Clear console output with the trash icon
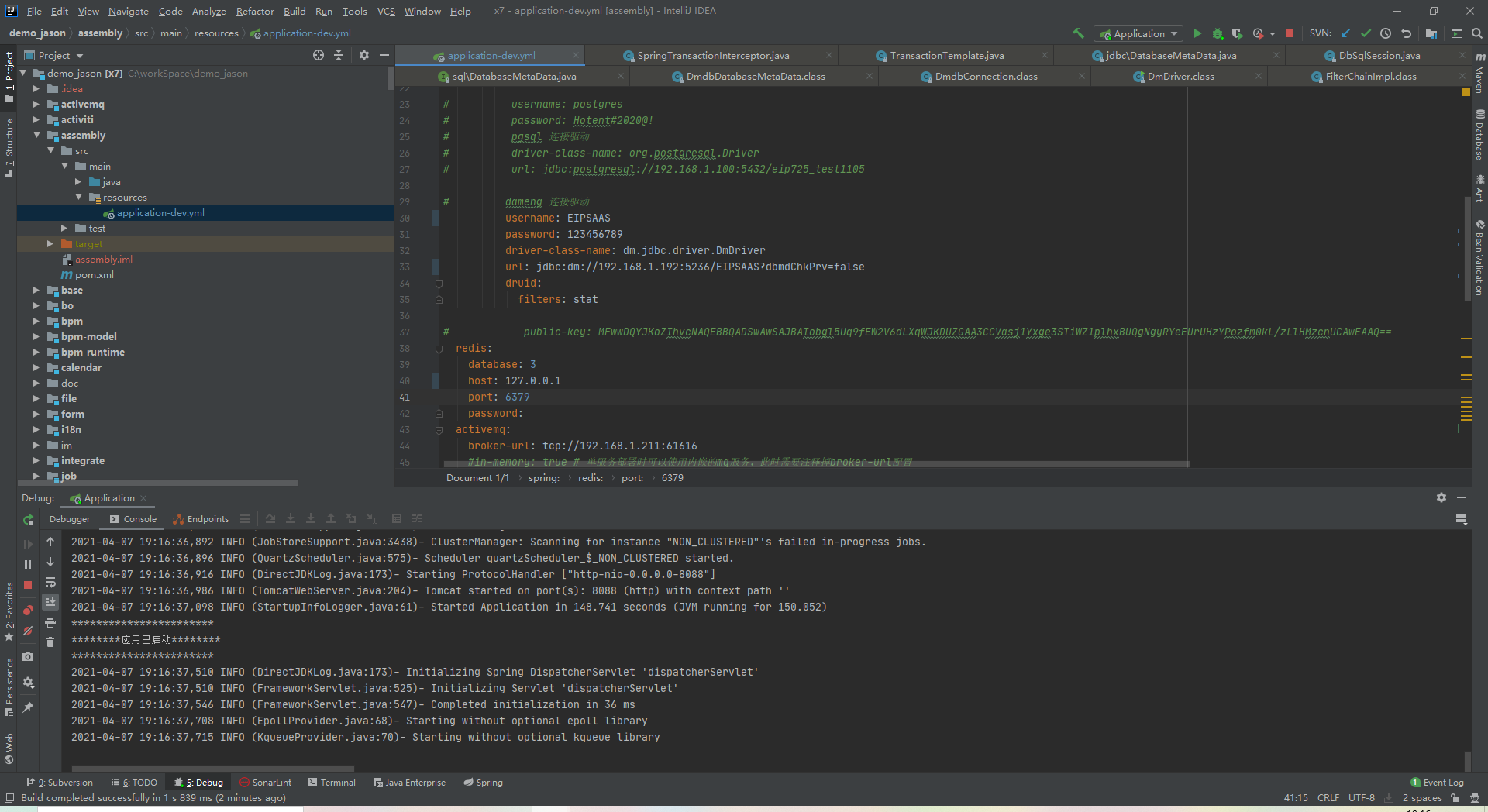 point(50,642)
